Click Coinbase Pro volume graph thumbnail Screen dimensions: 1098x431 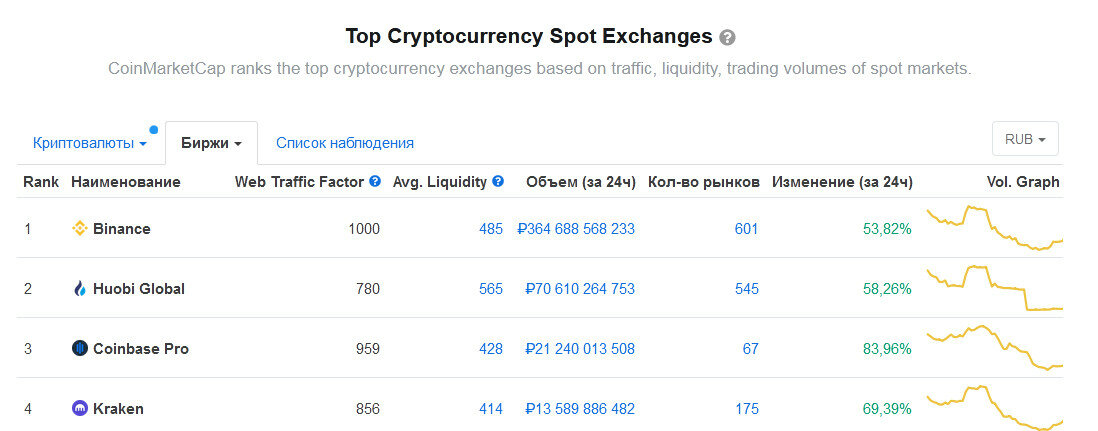click(x=995, y=348)
